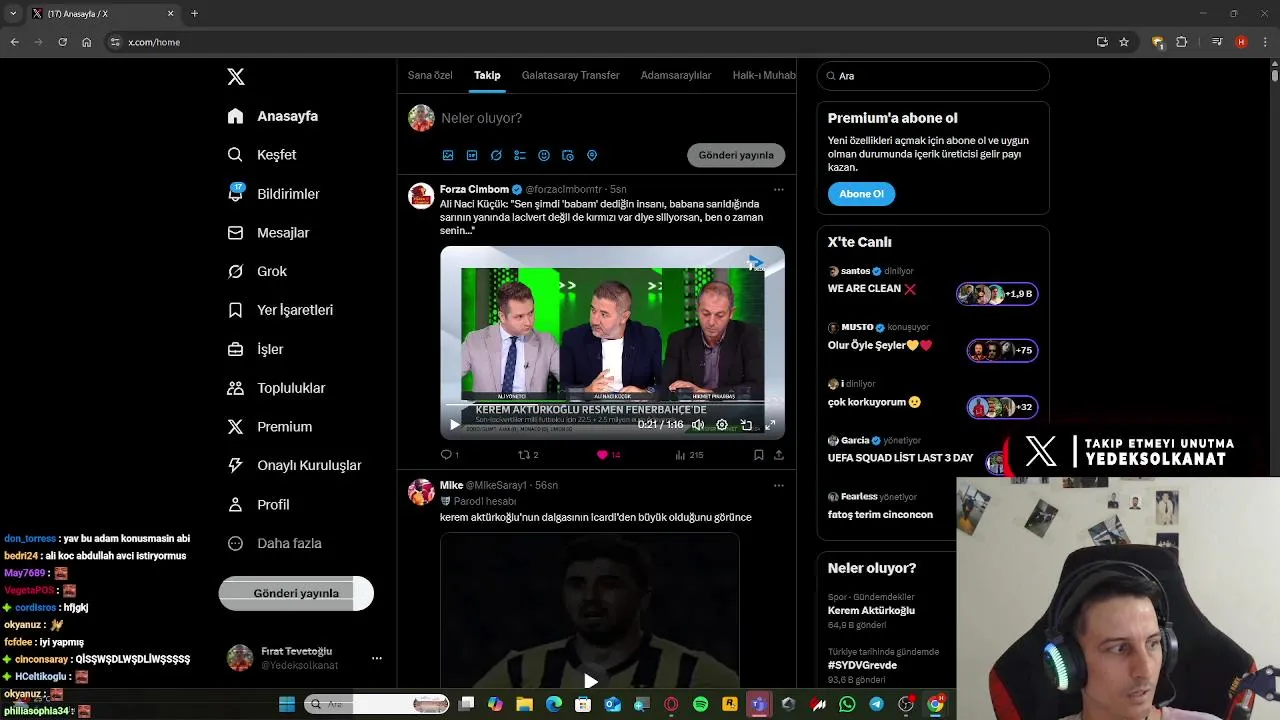Open Kerem Aktürkoğlu trending topic
The image size is (1280, 720).
click(x=871, y=610)
